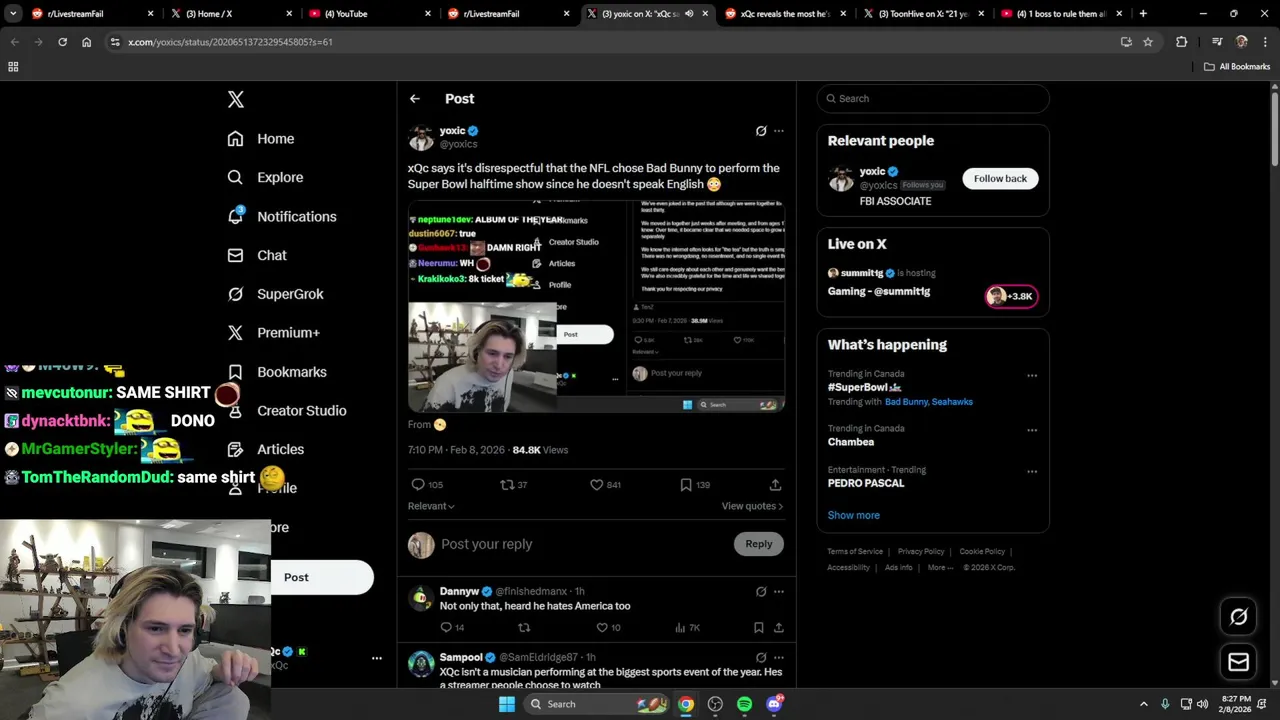
Task: Expand More footer links
Action: click(940, 567)
